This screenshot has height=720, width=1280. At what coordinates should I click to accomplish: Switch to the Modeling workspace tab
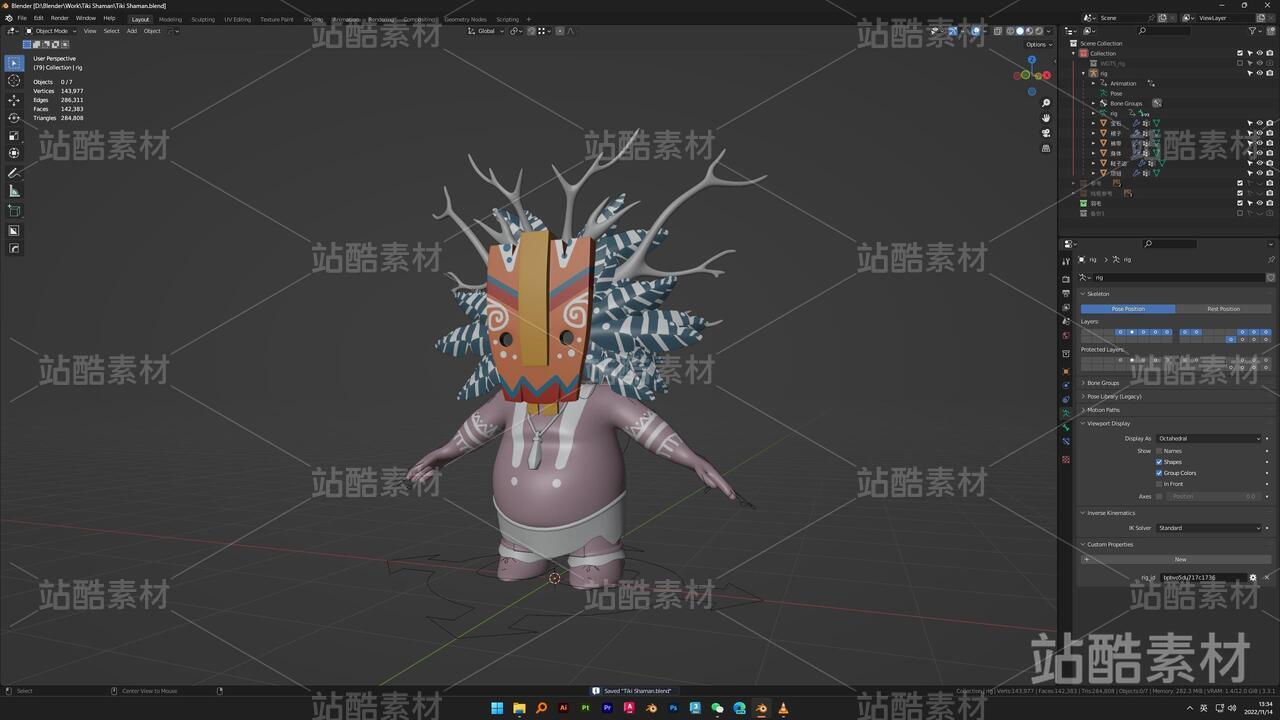[x=170, y=19]
